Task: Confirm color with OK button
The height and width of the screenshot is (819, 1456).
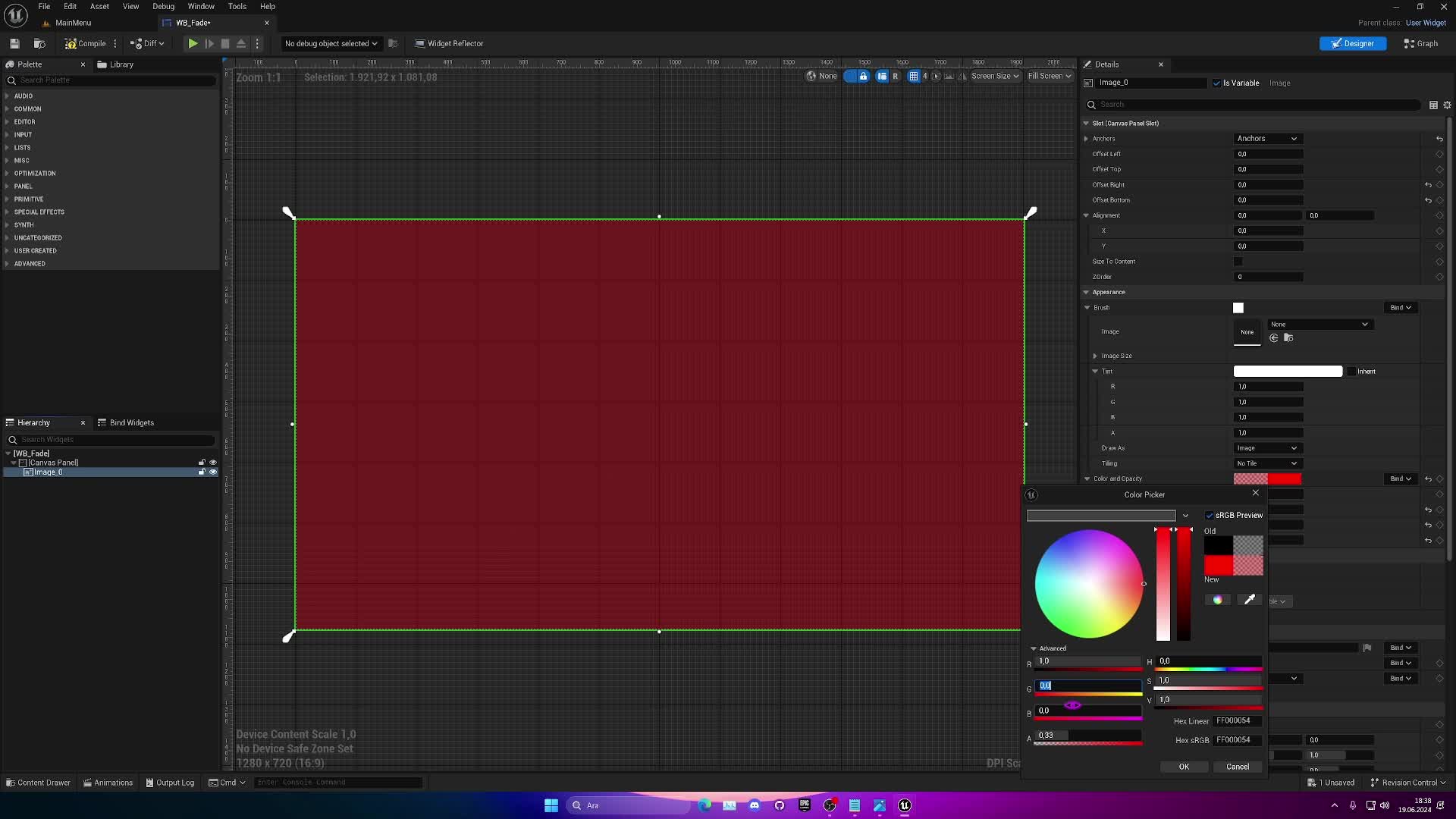Action: (x=1184, y=767)
